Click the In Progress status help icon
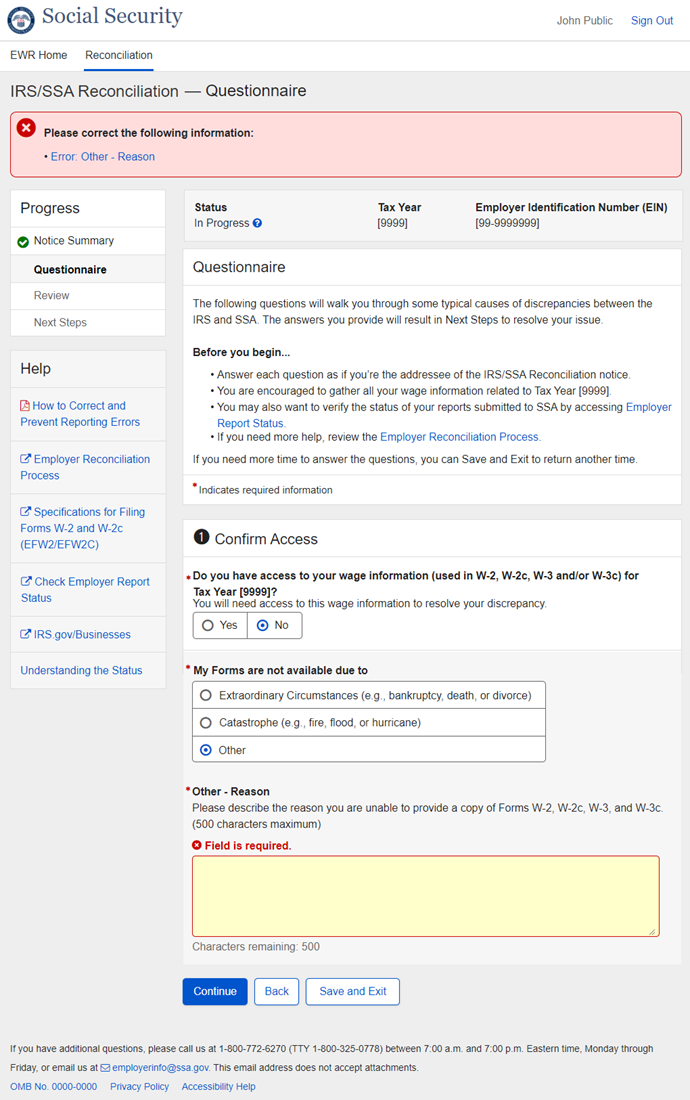This screenshot has height=1100, width=690. click(x=257, y=223)
